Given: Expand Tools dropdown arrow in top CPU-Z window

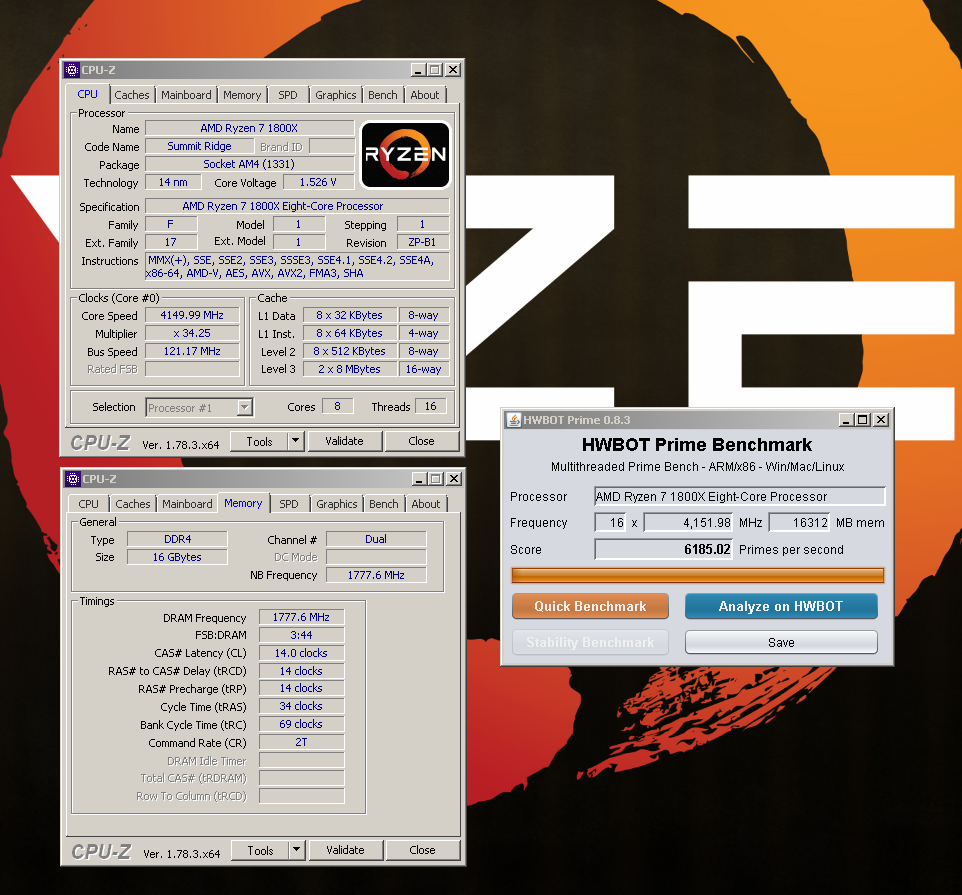Looking at the screenshot, I should tap(296, 441).
